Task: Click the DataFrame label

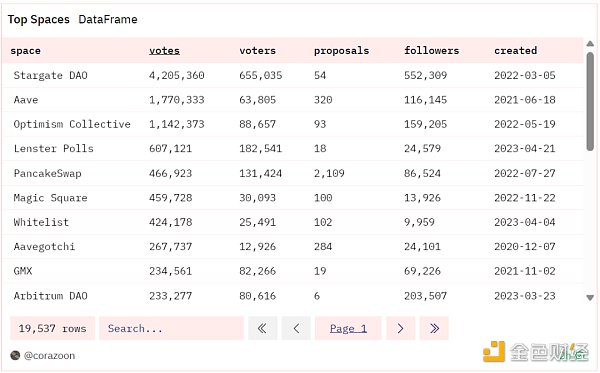Action: point(108,20)
